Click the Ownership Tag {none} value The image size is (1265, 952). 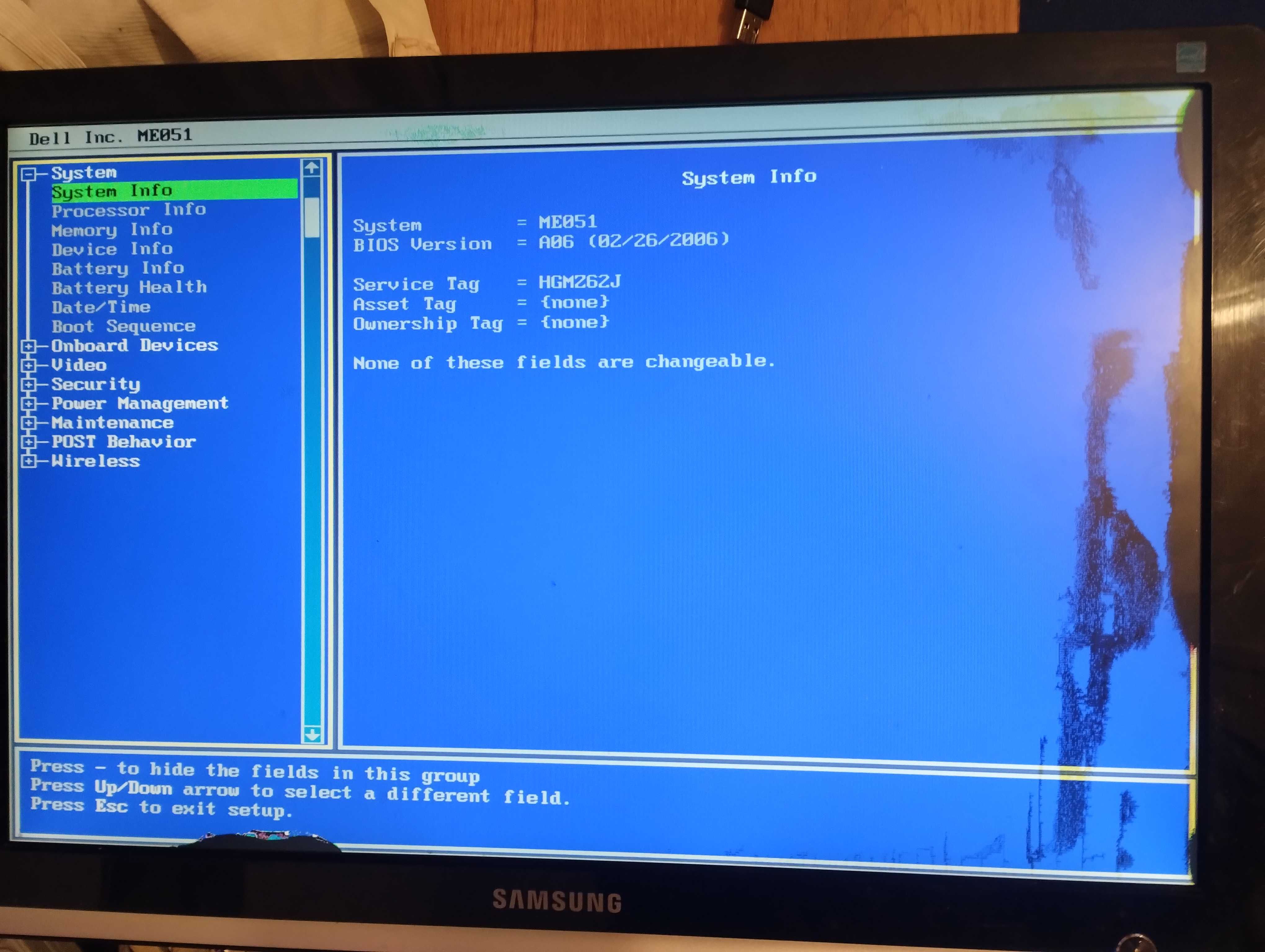click(575, 323)
